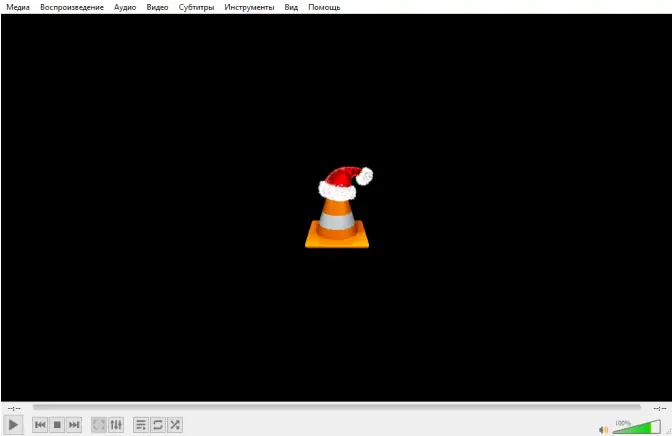Toggle loop repeat mode
Screen dimensions: 672x436
point(158,425)
